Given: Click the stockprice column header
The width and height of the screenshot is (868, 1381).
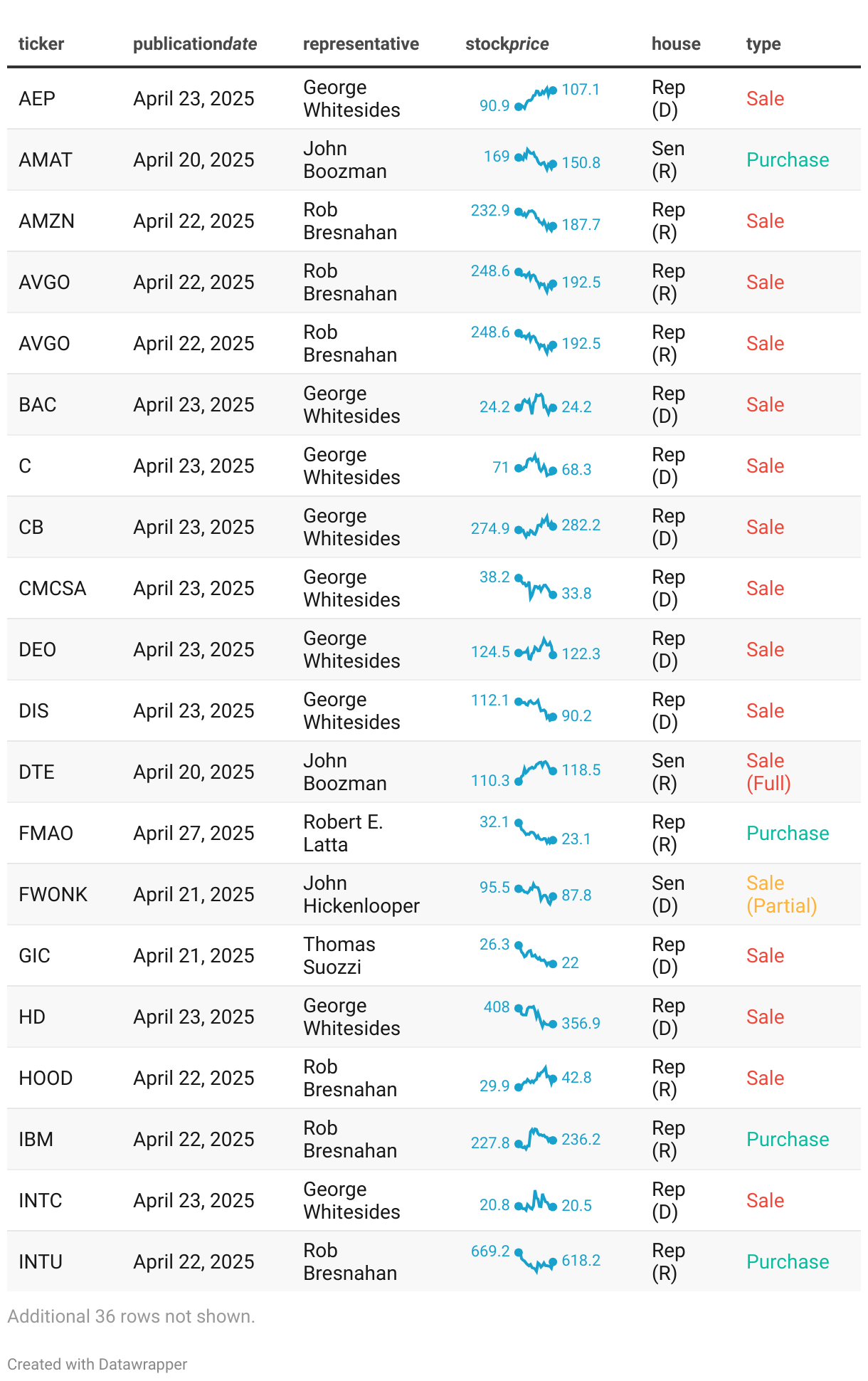Looking at the screenshot, I should click(x=507, y=44).
